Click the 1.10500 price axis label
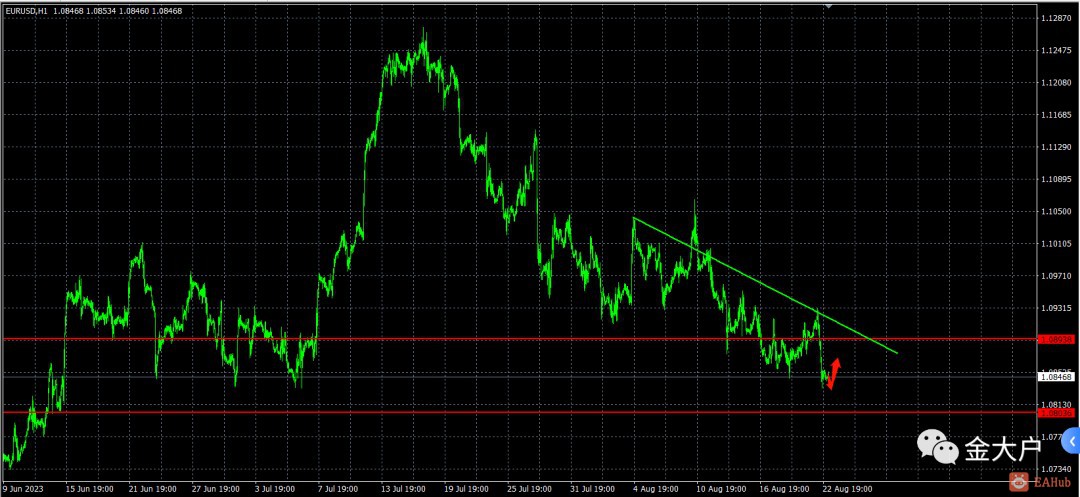The height and width of the screenshot is (497, 1080). [x=1057, y=211]
